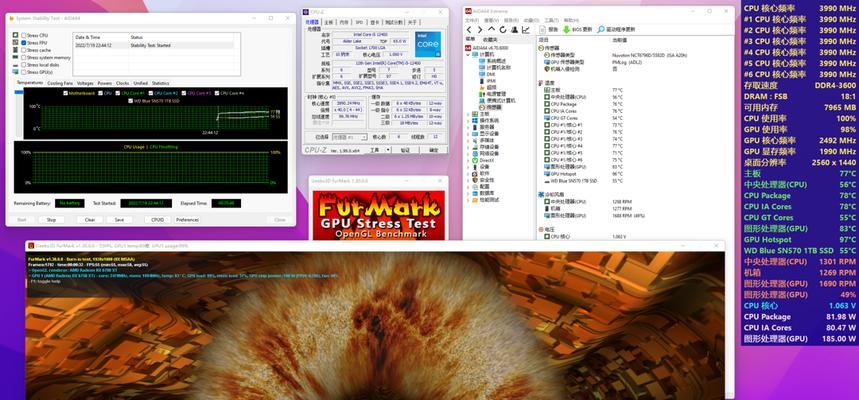Image resolution: width=859 pixels, height=400 pixels.
Task: Toggle the WD Blue SN570 SSD graph checkbox
Action: (130, 101)
